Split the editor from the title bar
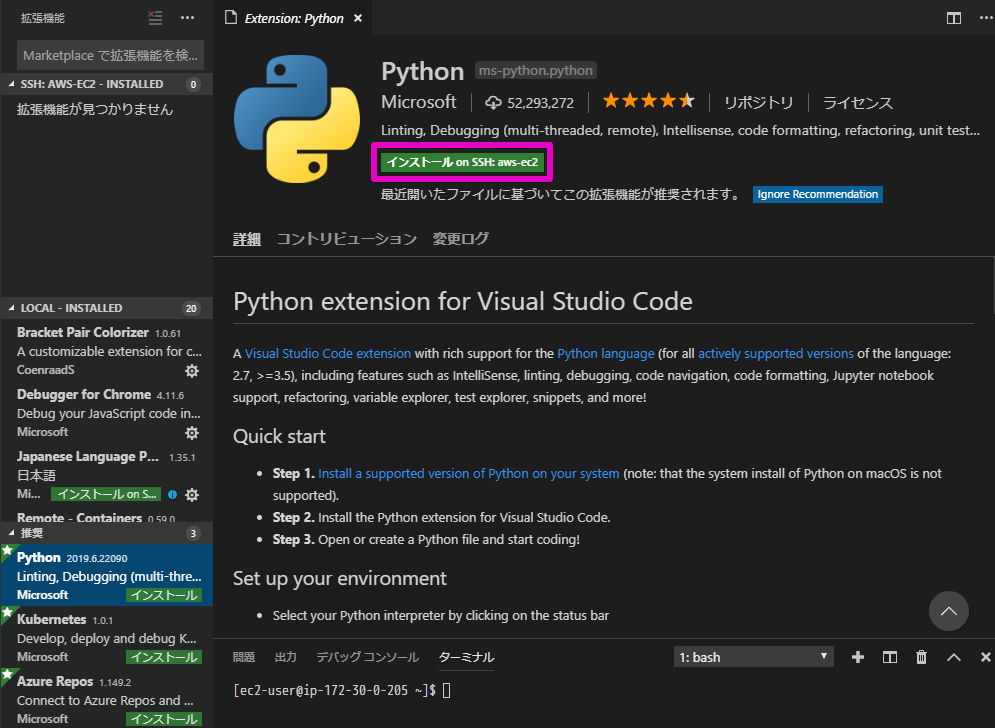 coord(952,17)
